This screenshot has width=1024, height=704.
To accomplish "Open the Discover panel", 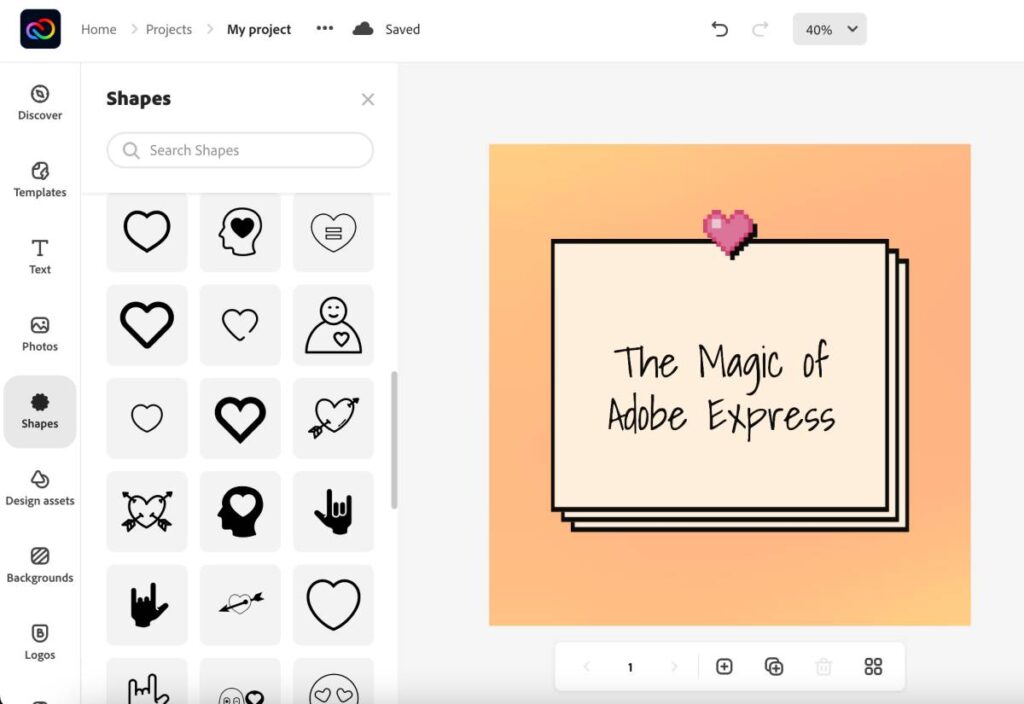I will (x=39, y=104).
